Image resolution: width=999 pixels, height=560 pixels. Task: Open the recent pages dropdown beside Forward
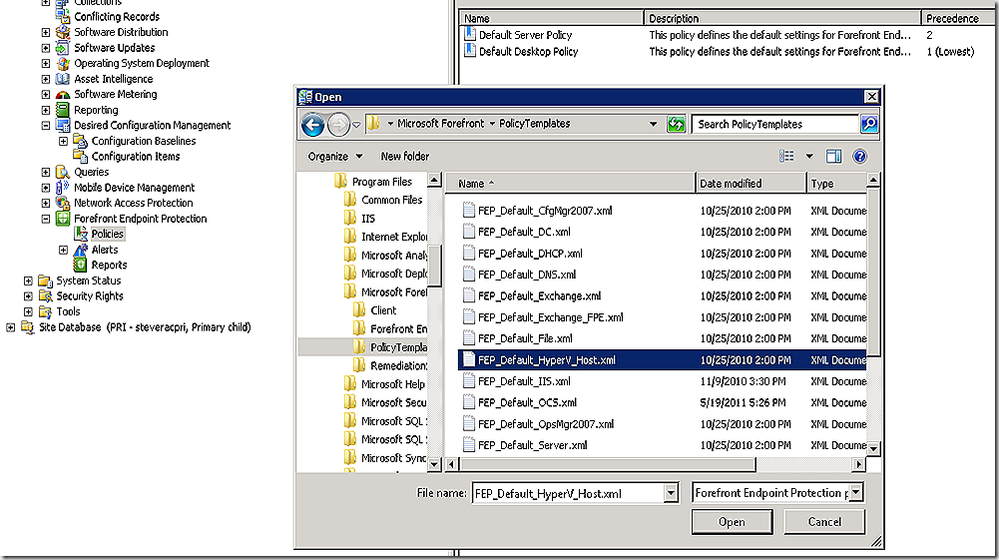(356, 125)
